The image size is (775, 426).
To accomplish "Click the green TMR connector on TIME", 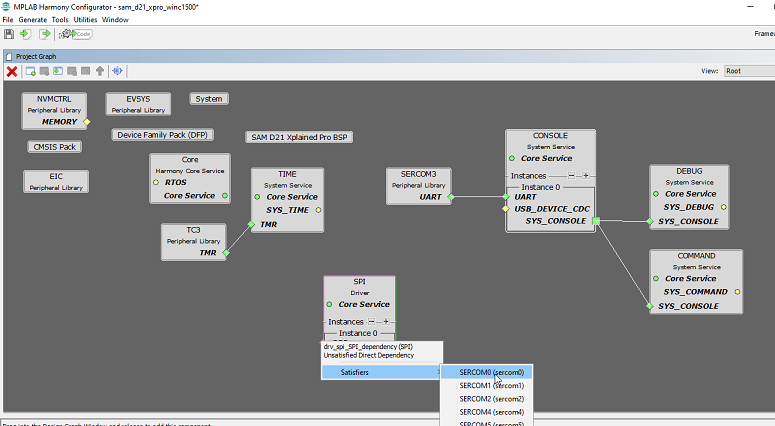I will pyautogui.click(x=251, y=224).
